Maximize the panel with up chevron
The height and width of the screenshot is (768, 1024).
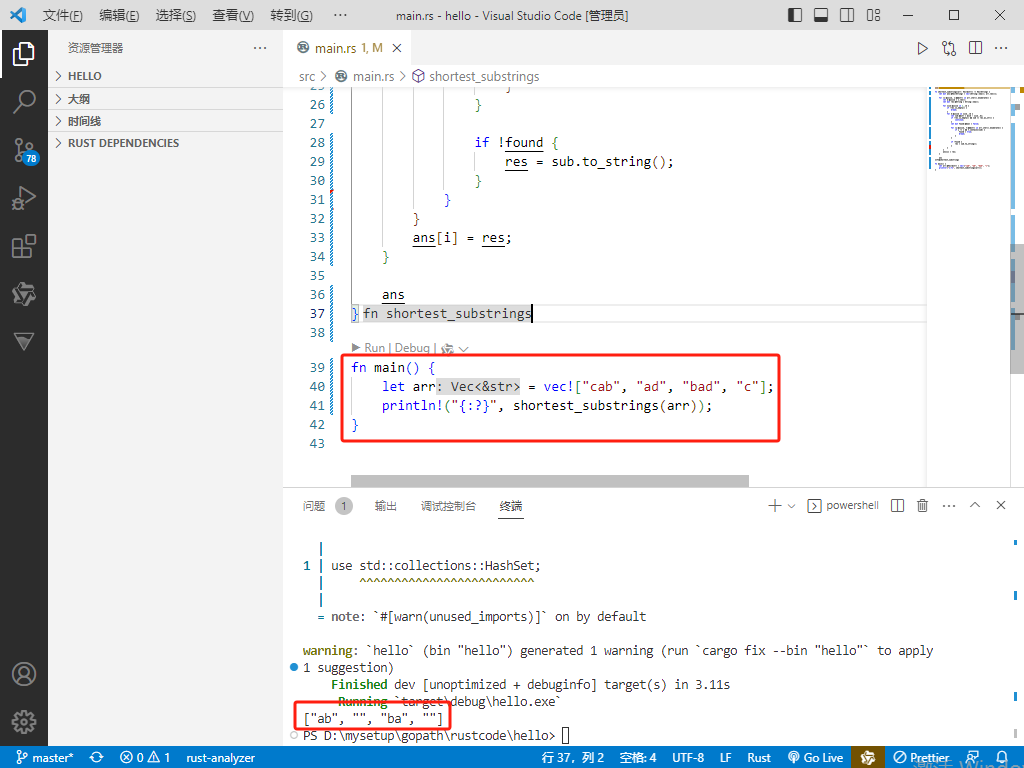tap(975, 505)
